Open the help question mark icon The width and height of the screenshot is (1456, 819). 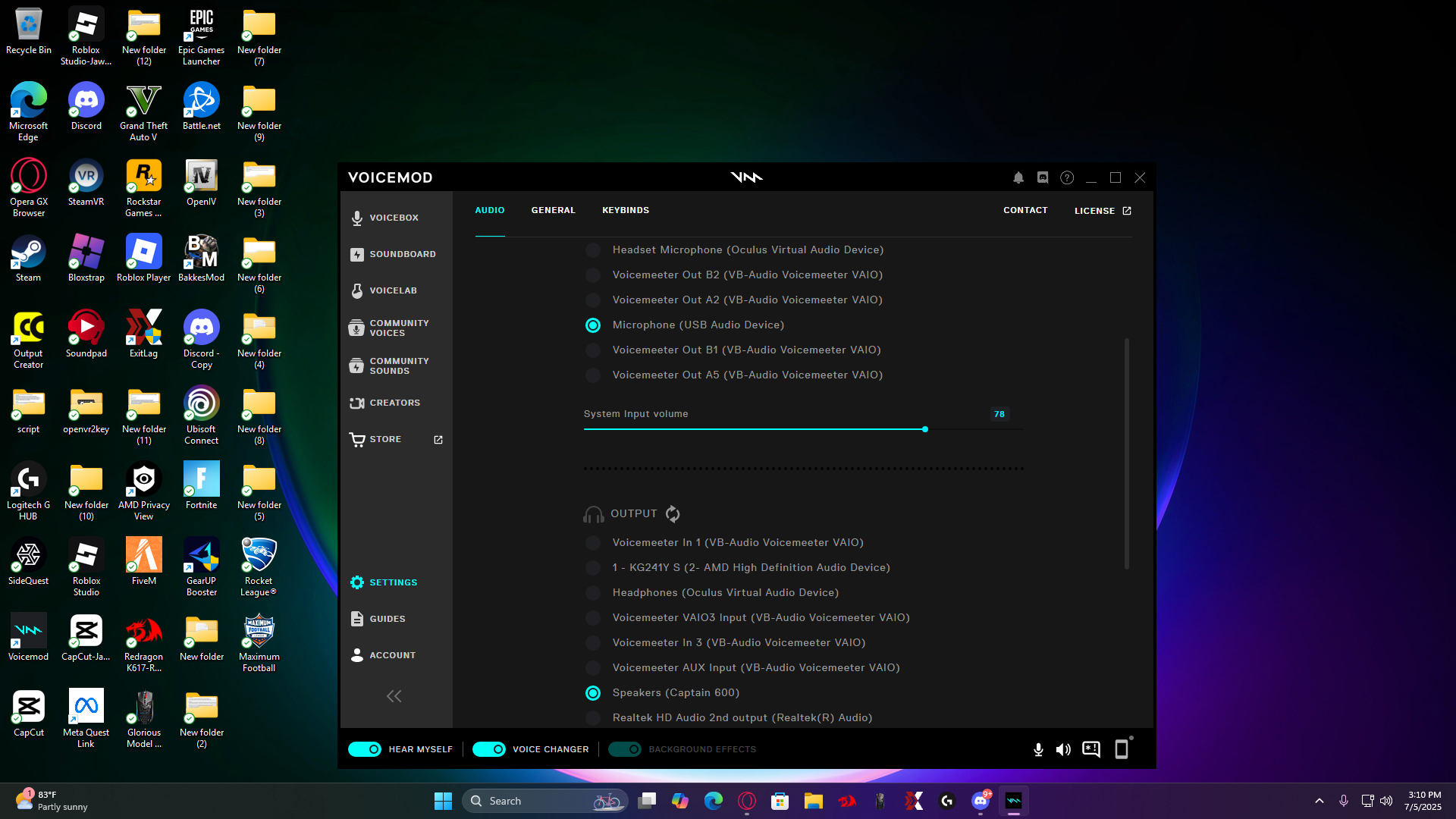tap(1067, 177)
